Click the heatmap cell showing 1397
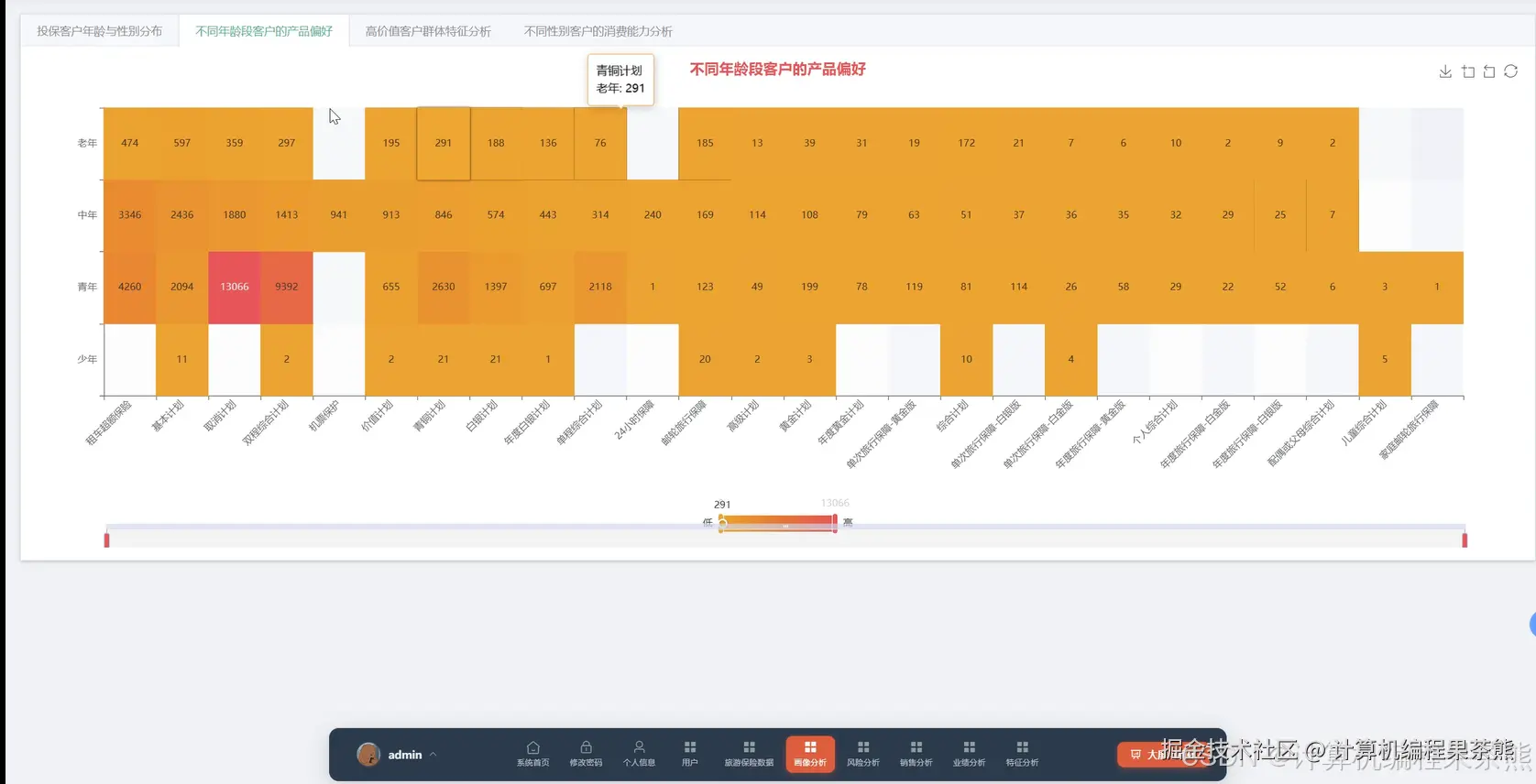The height and width of the screenshot is (784, 1536). click(496, 288)
